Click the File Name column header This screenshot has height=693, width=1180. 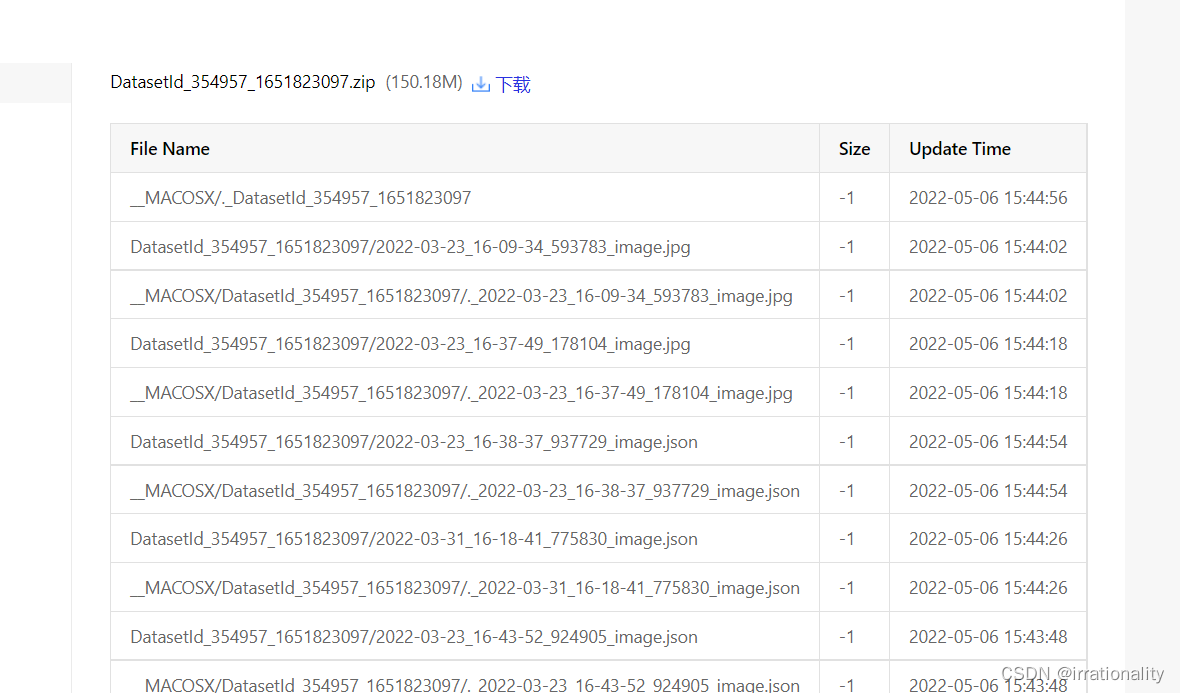coord(169,149)
